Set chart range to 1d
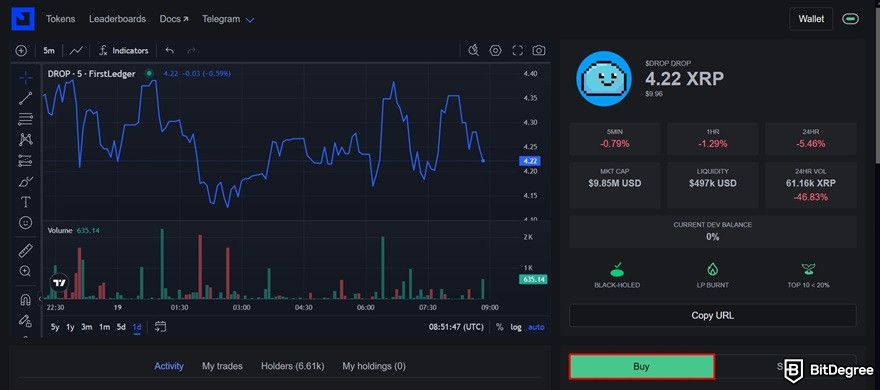Viewport: 880px width, 390px height. coord(137,327)
